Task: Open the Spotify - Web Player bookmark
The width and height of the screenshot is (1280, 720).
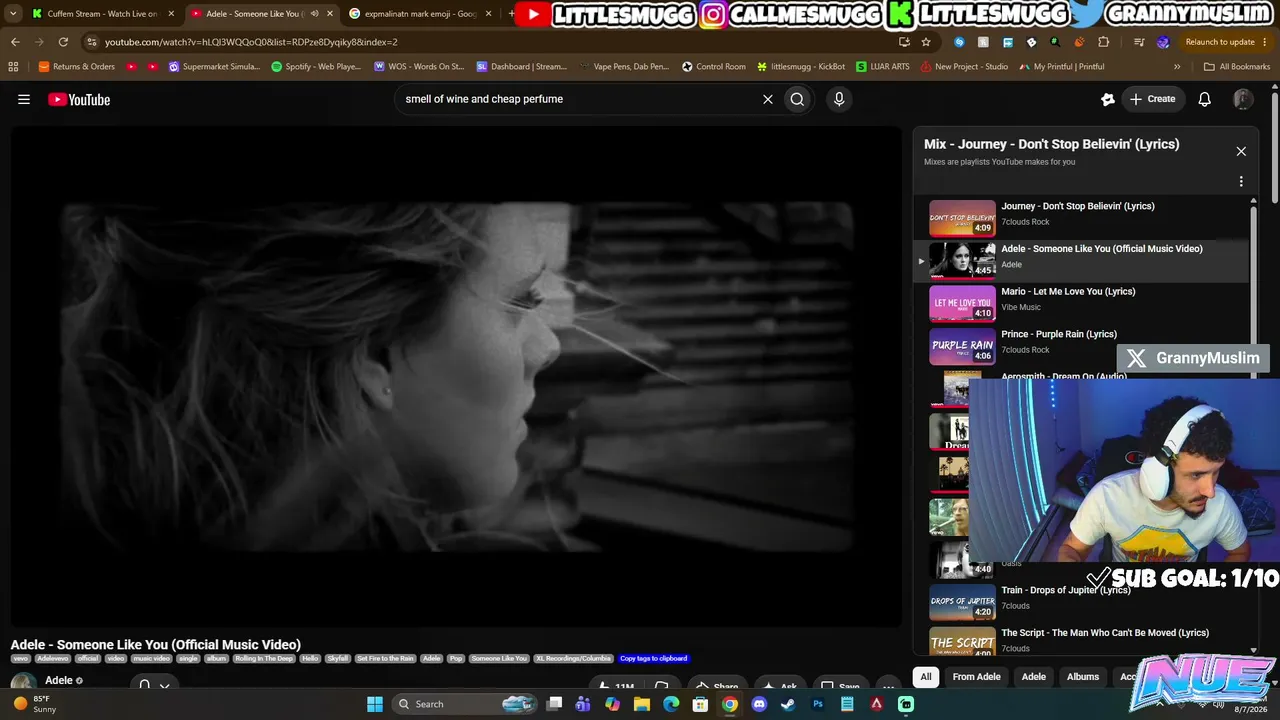Action: click(x=316, y=66)
